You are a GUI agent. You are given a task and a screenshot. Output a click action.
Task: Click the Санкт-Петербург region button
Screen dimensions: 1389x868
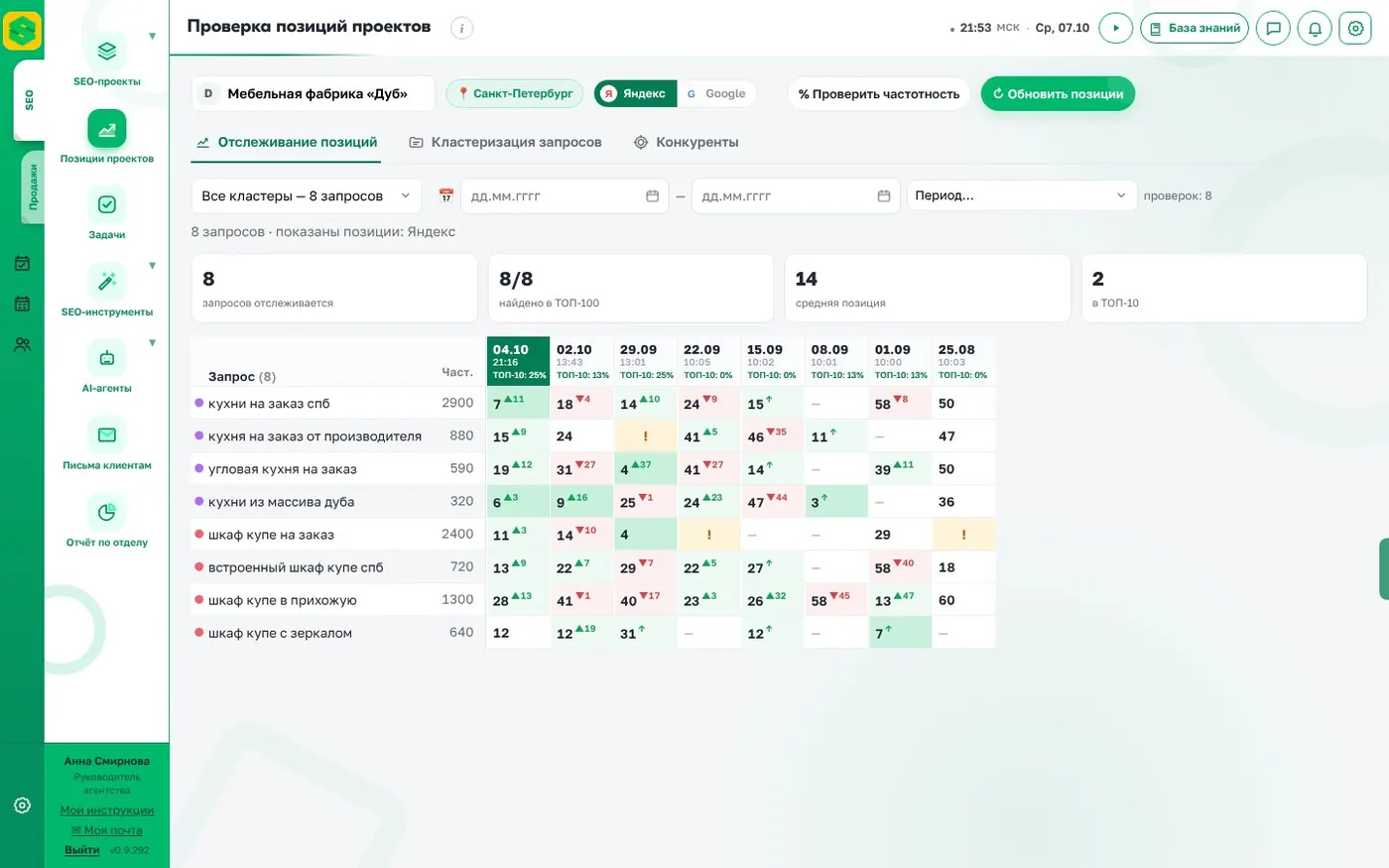[x=515, y=93]
